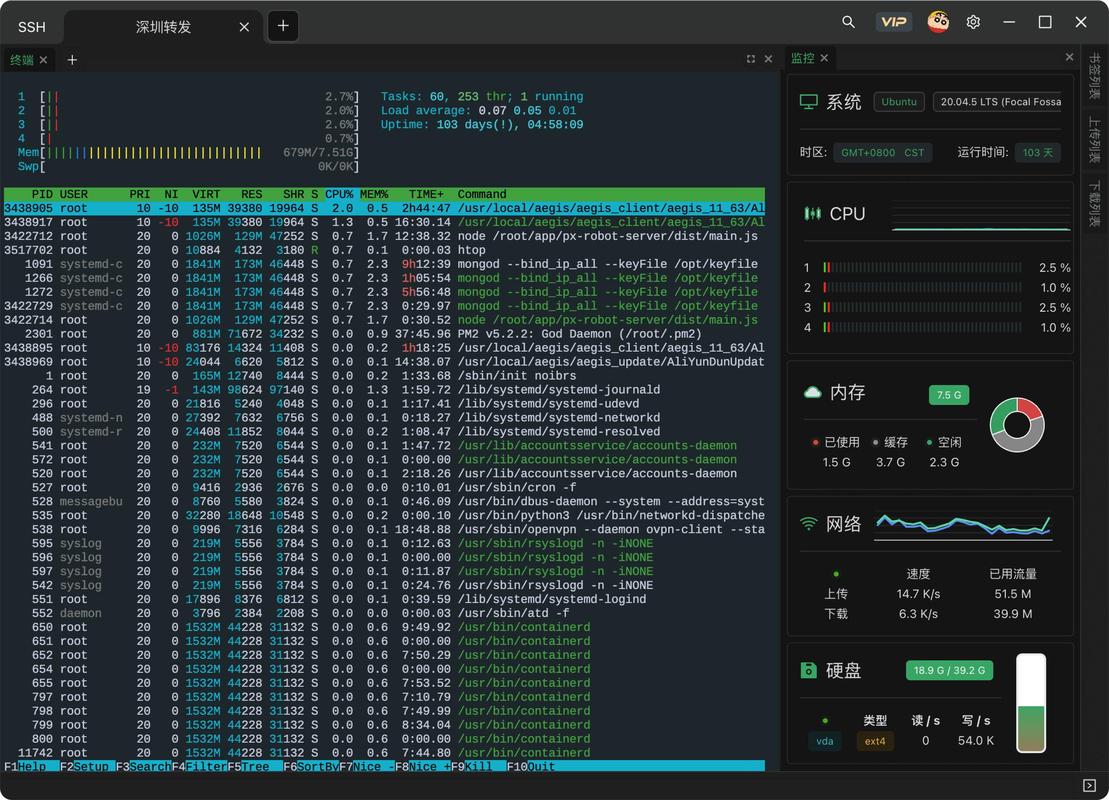
Task: Maximize the terminal pane with the expand icon
Action: pos(752,60)
